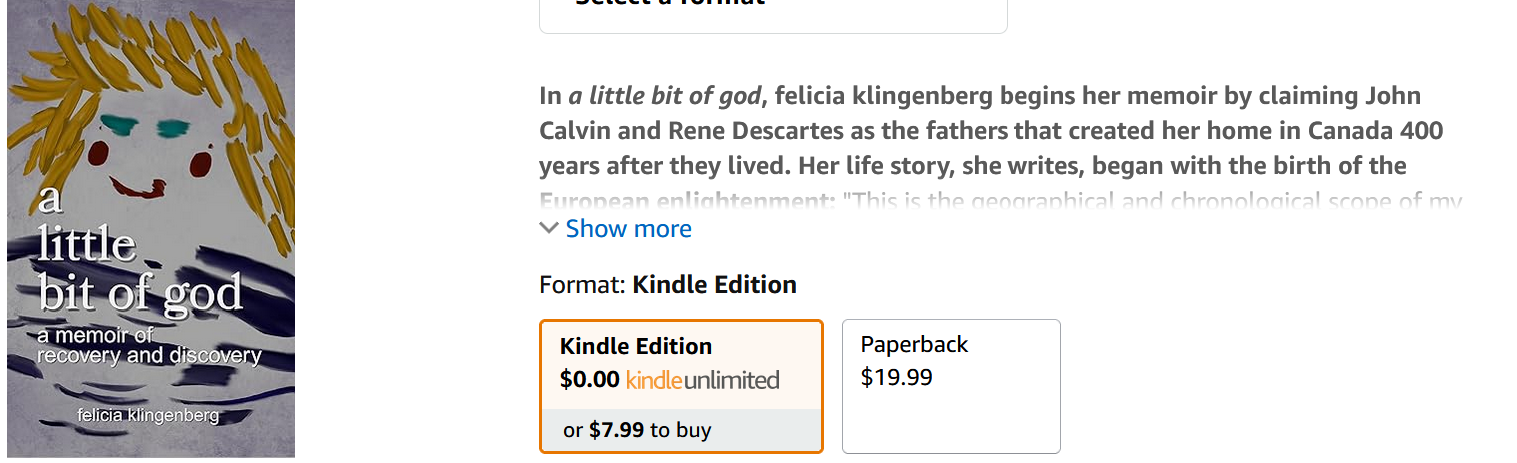Click the Paperback label text

tap(914, 344)
